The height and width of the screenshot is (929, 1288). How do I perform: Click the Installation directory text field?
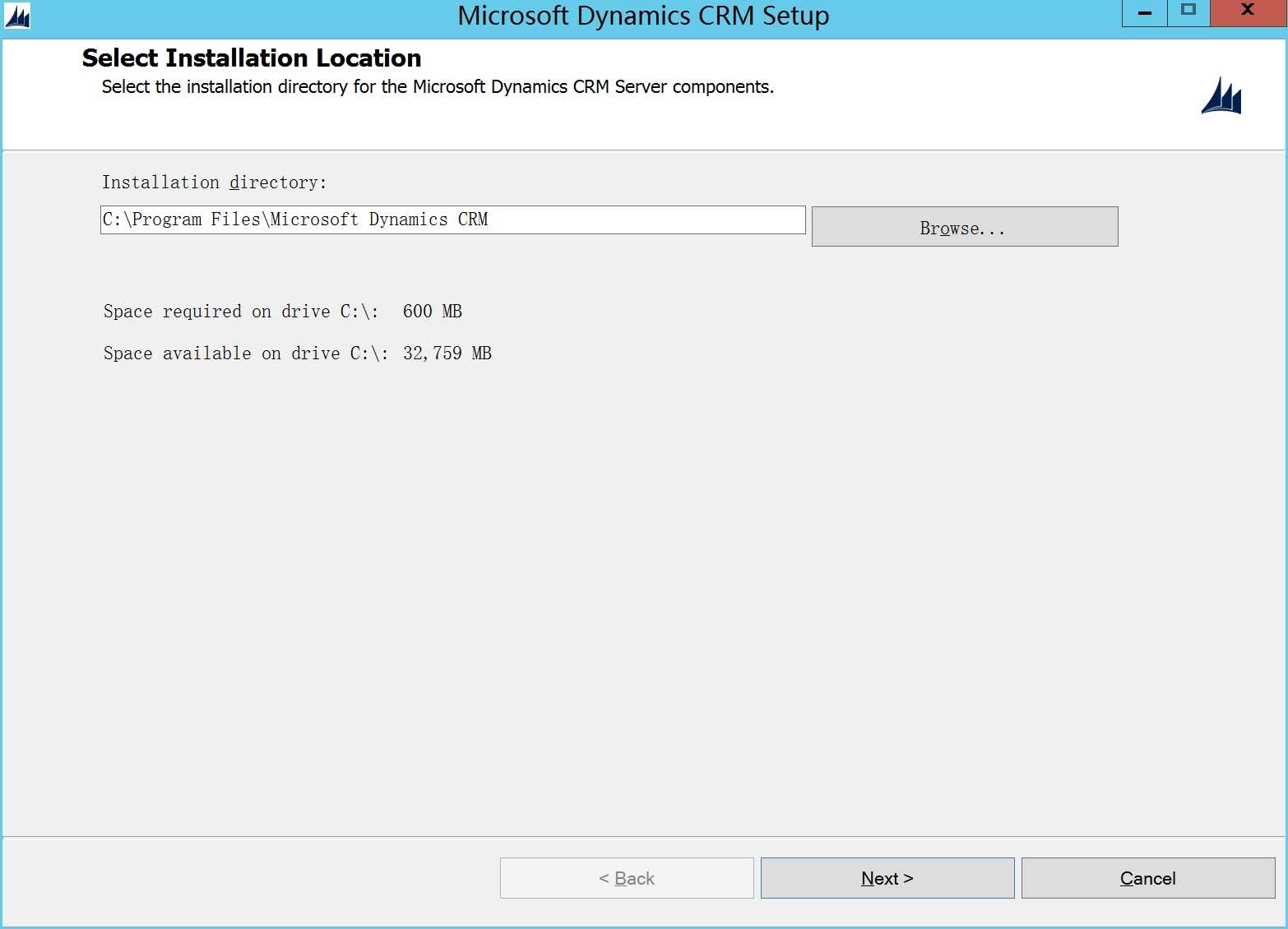pos(452,220)
